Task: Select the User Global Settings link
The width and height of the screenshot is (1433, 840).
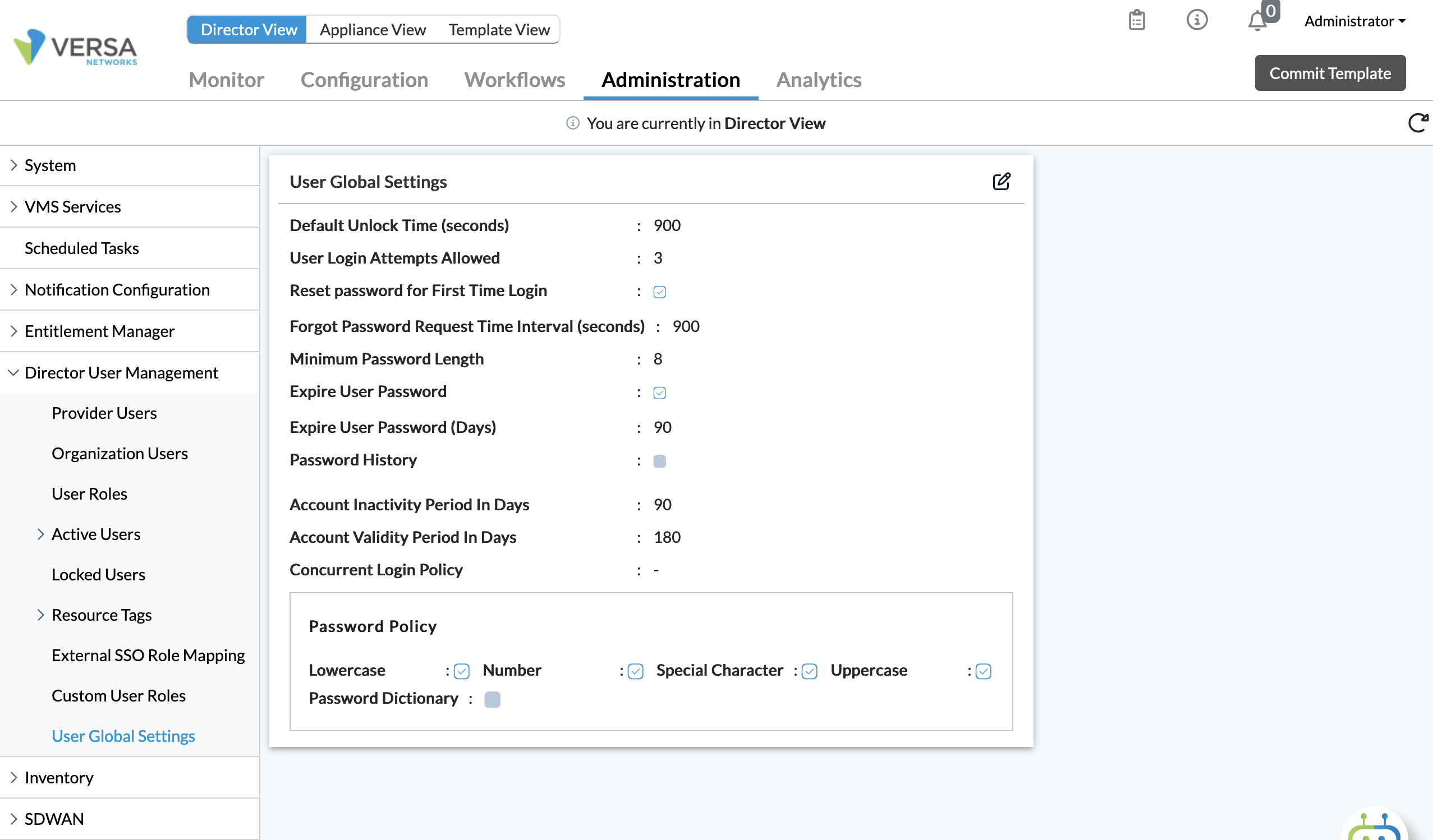Action: (x=123, y=736)
